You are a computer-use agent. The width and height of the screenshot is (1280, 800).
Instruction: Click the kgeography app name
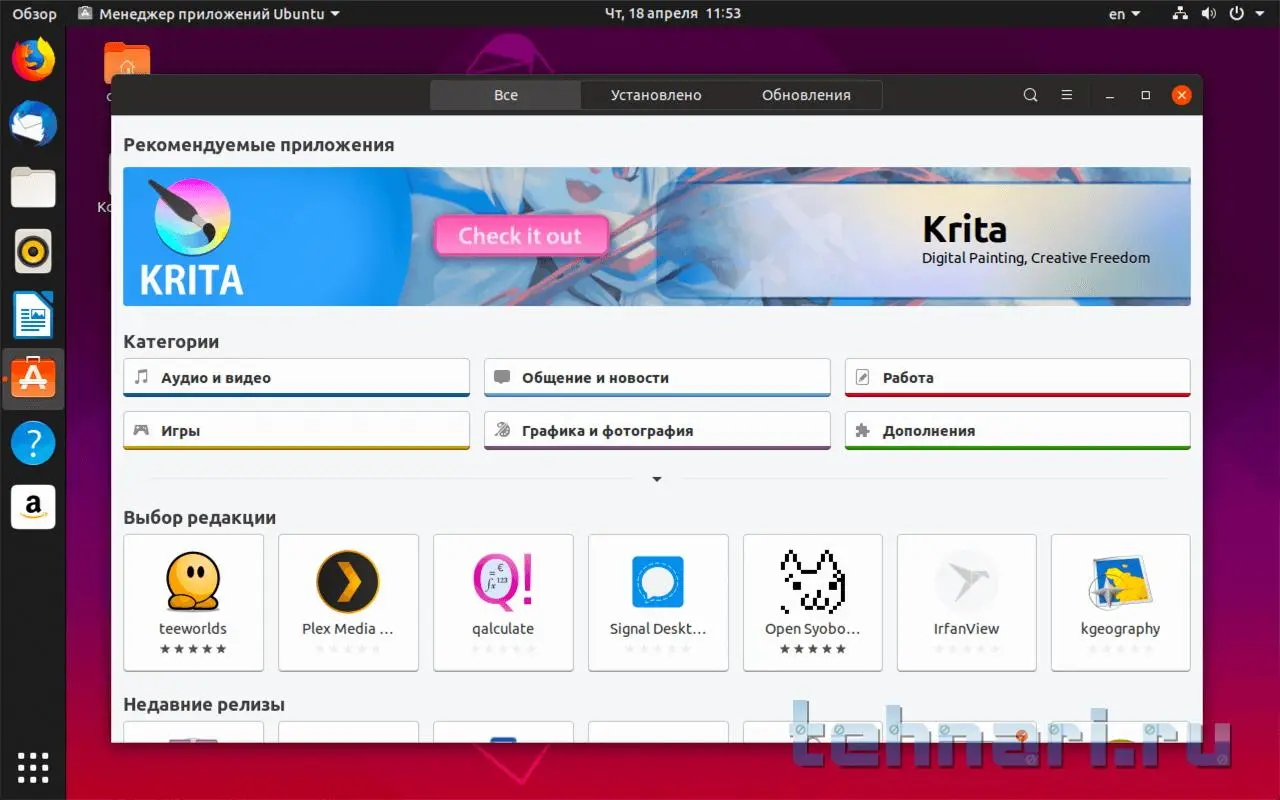(x=1121, y=629)
